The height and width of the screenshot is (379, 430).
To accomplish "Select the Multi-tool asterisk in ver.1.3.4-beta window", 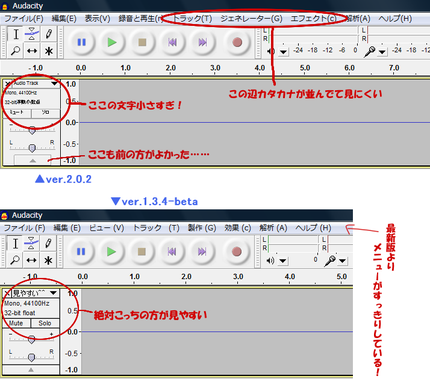I will click(x=48, y=260).
